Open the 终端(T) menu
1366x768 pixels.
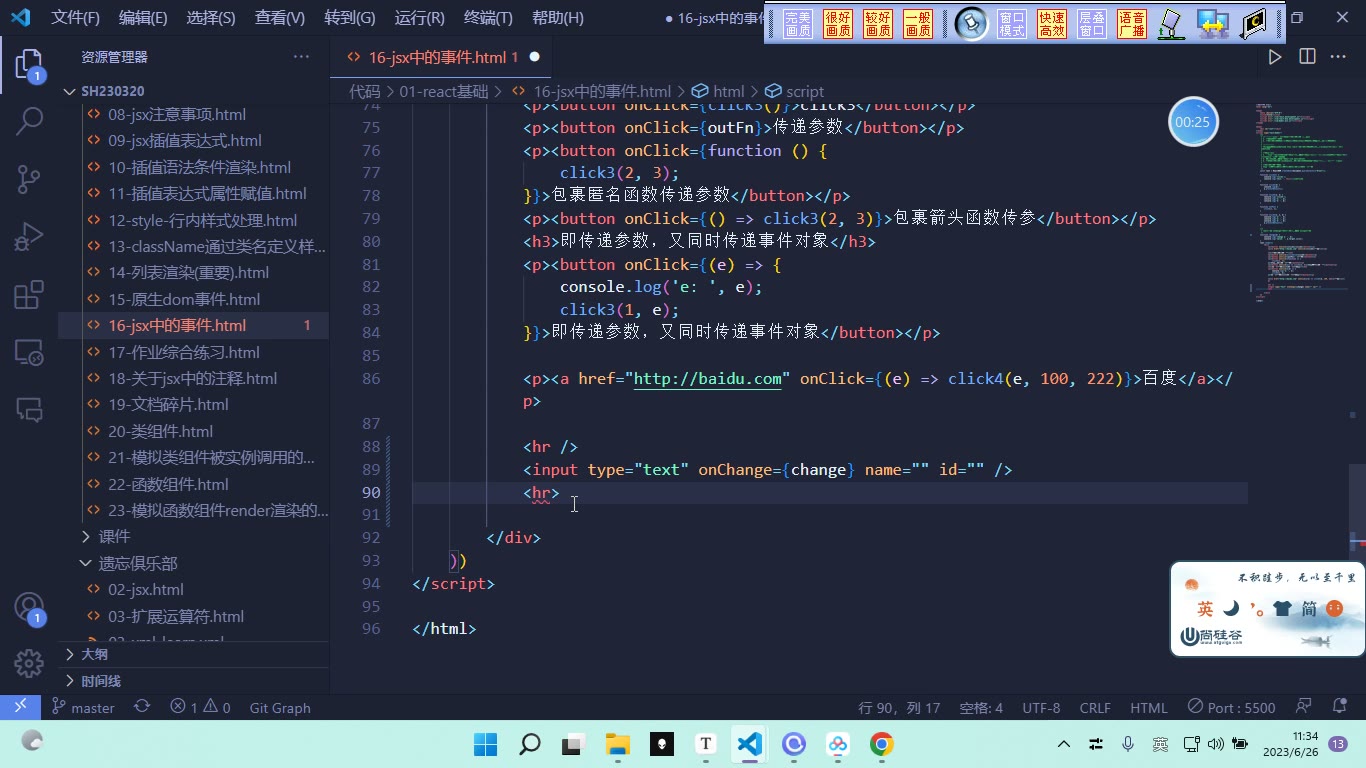488,18
